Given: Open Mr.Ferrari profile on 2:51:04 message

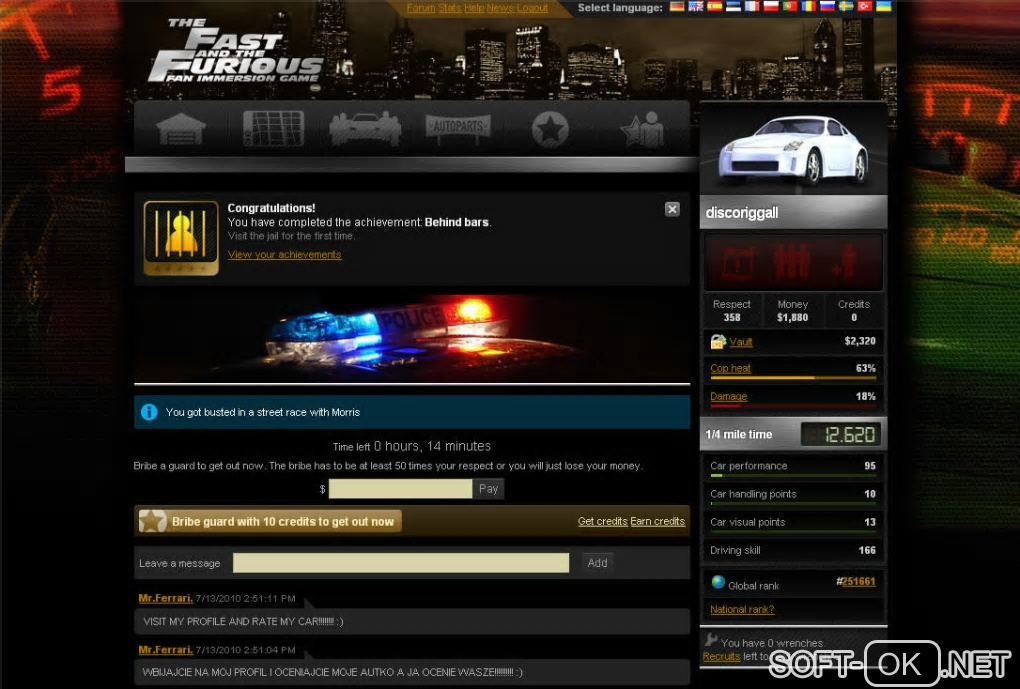Looking at the screenshot, I should [x=166, y=649].
